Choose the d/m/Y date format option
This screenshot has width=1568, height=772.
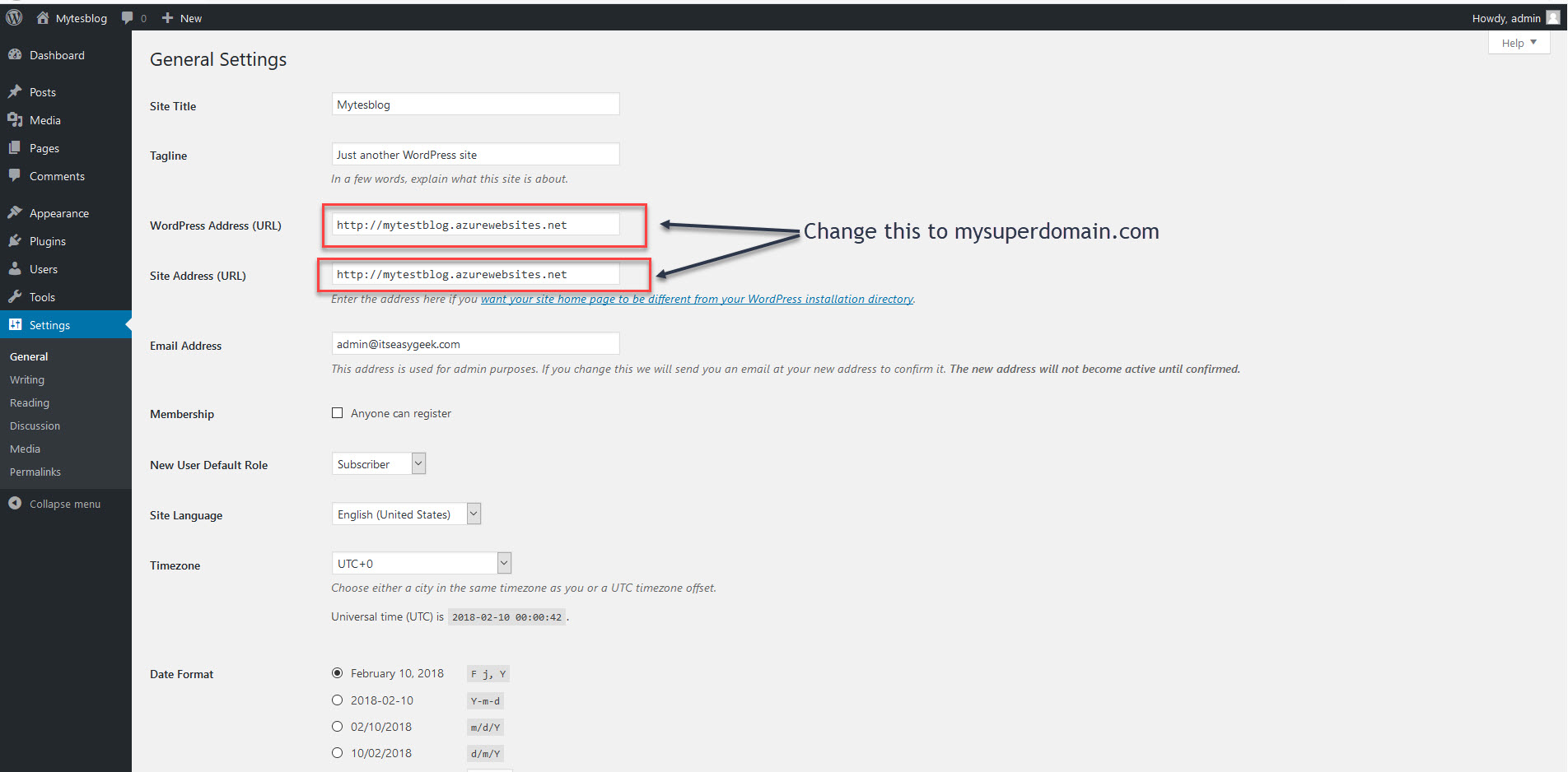[x=337, y=752]
